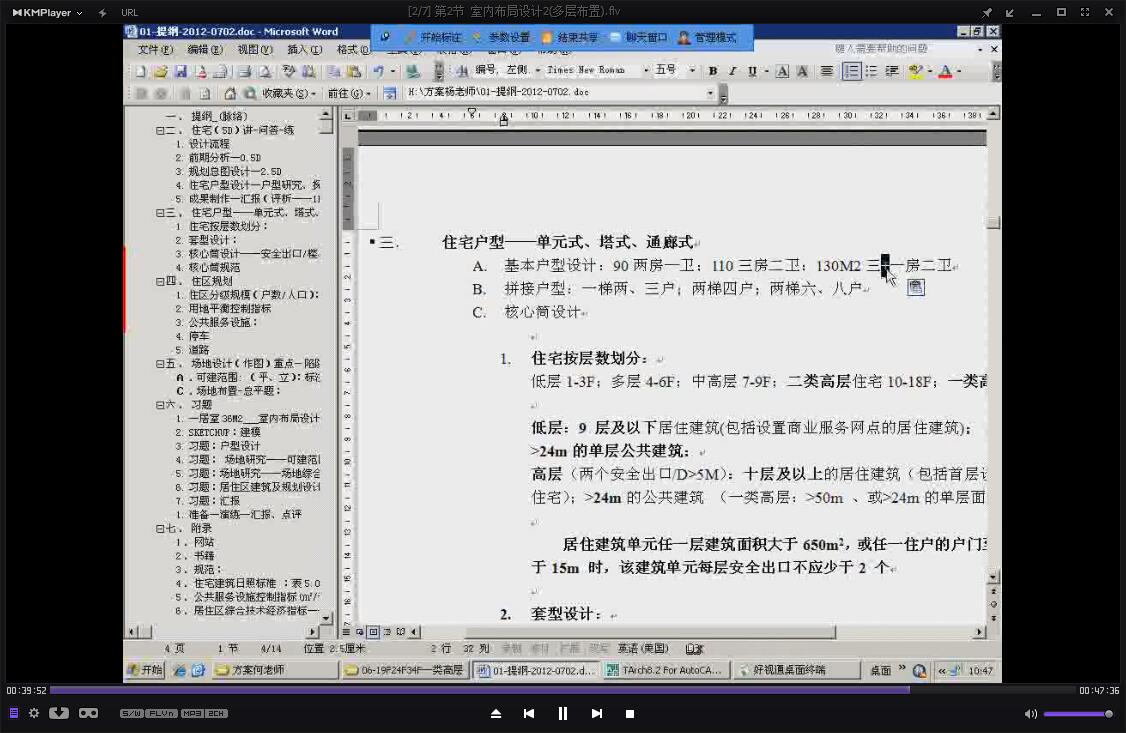This screenshot has height=733, width=1126.
Task: Open the 编辑 menu in Word
Action: click(x=205, y=50)
